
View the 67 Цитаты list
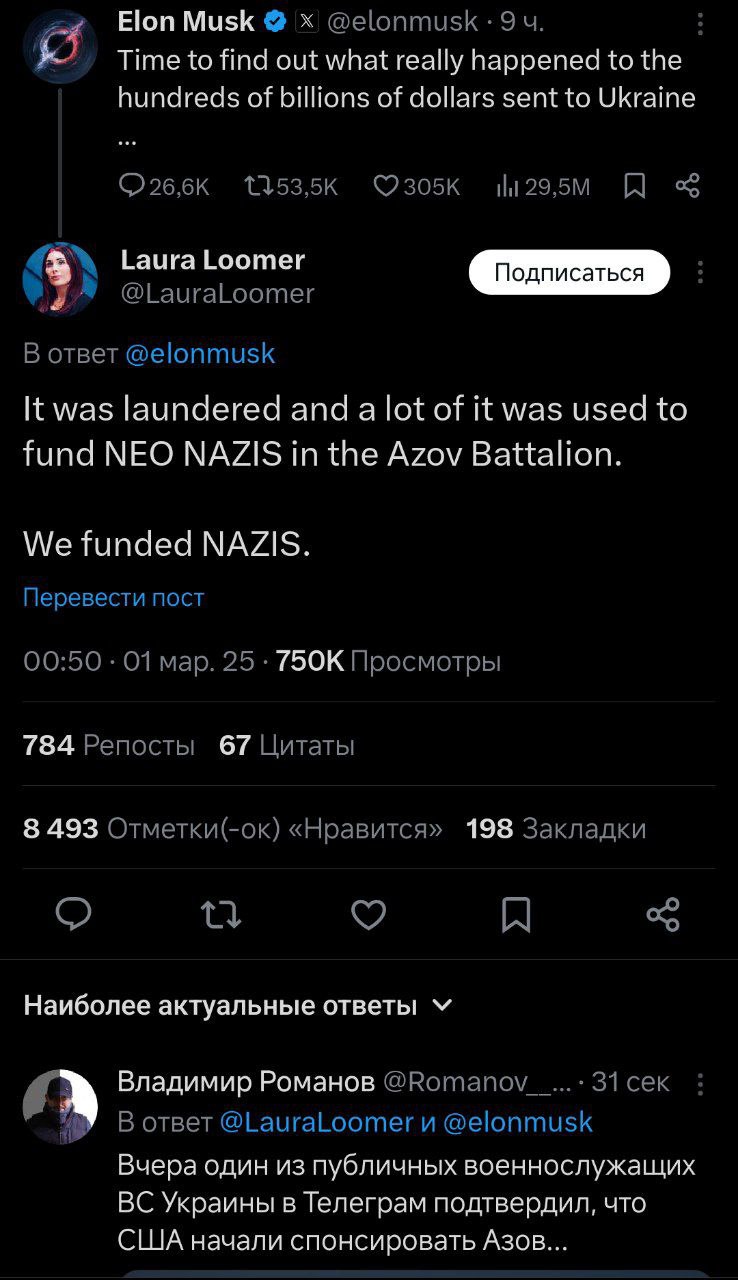(x=287, y=745)
